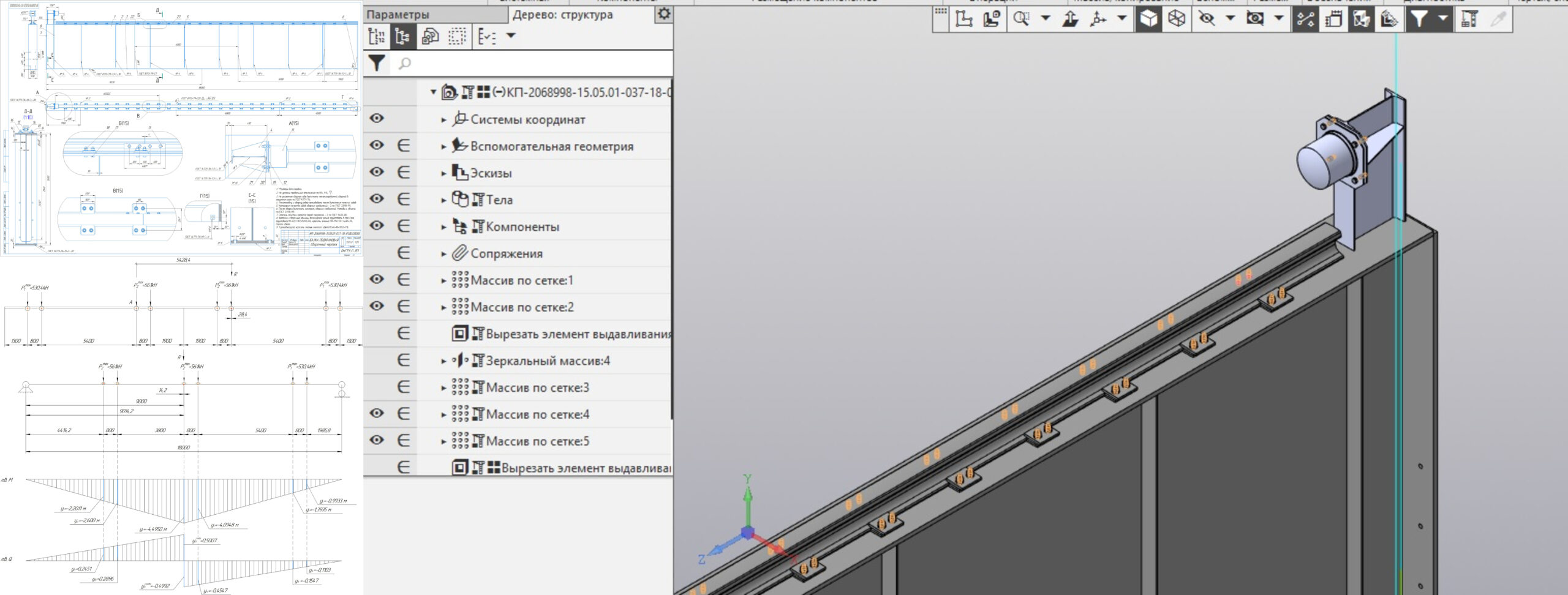The height and width of the screenshot is (595, 1568).
Task: Expand the Зеркальный массив:4 node
Action: coord(444,361)
